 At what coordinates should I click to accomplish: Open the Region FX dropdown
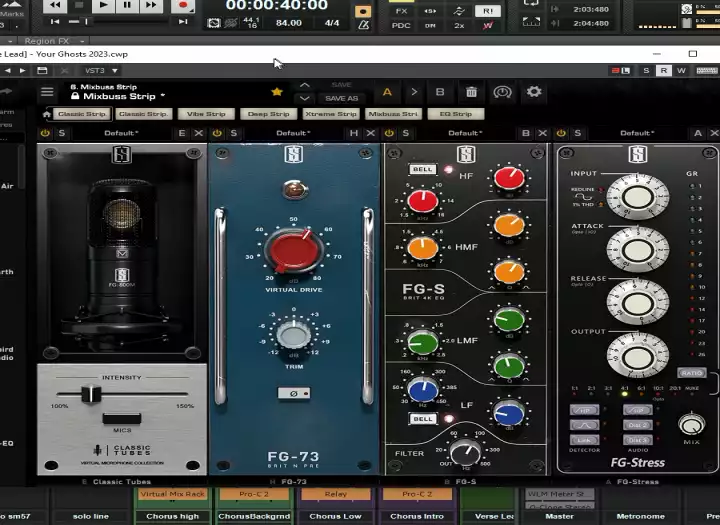tap(54, 41)
